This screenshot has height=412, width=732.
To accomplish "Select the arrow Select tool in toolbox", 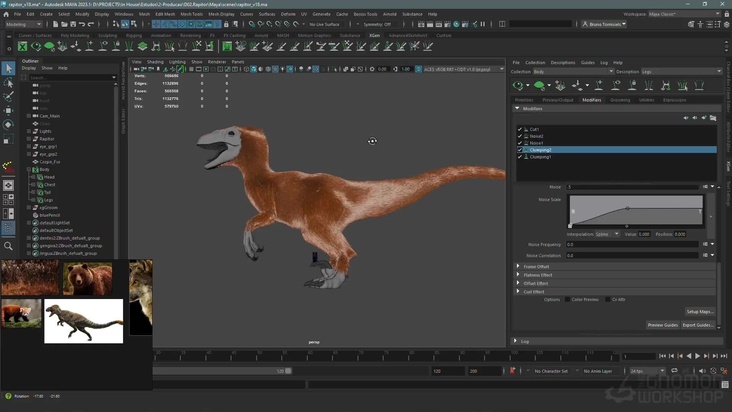I will pos(8,68).
